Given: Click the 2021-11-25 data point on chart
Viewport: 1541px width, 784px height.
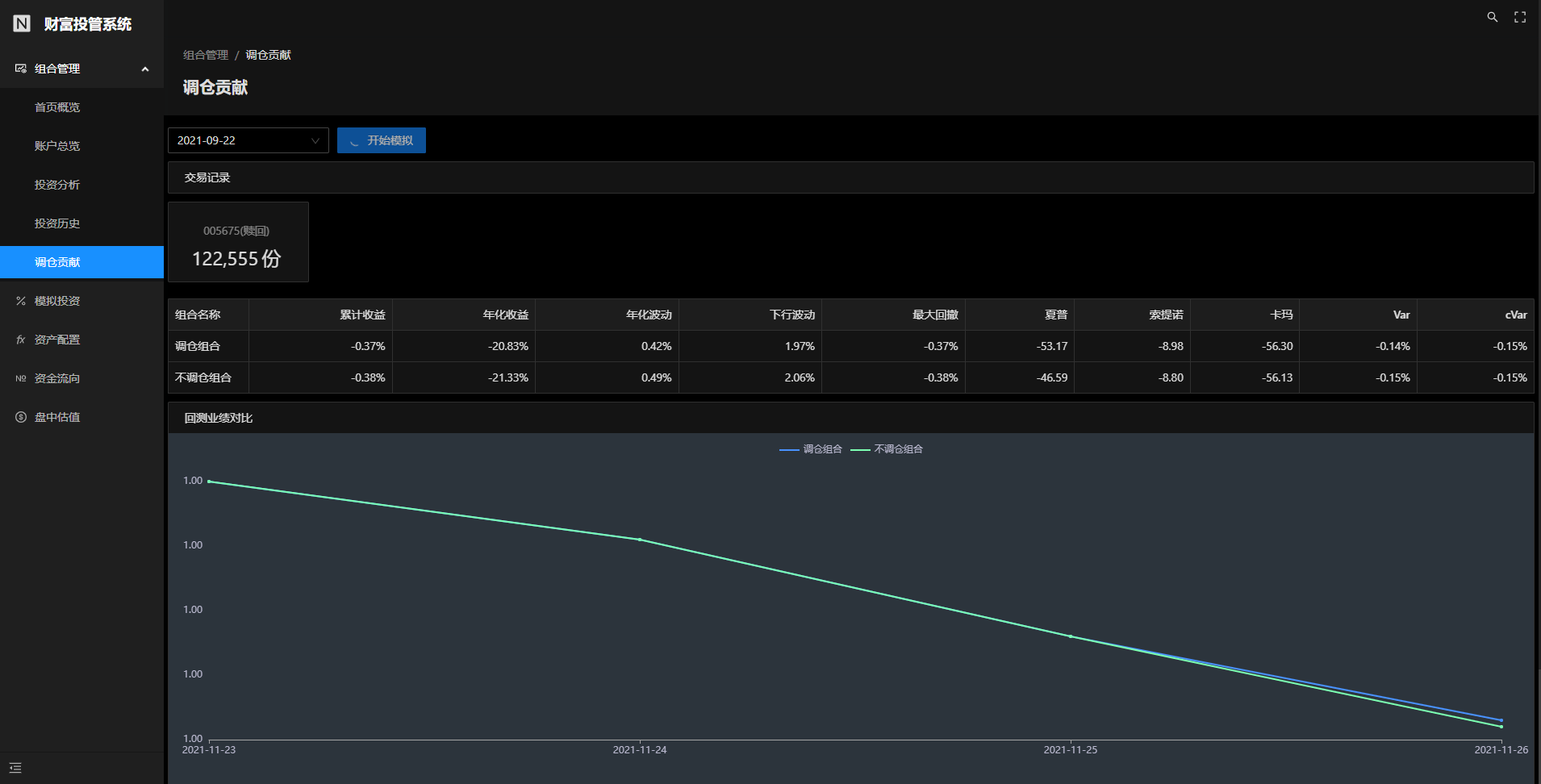Looking at the screenshot, I should 1071,636.
